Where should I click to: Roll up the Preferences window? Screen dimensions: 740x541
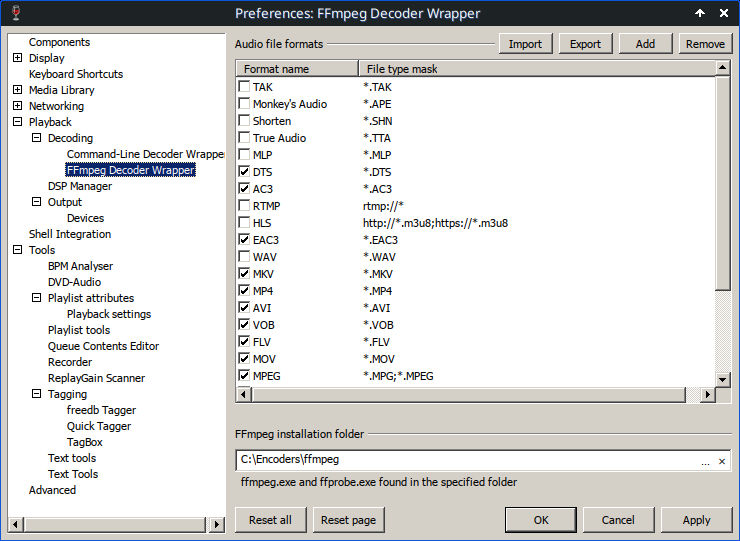pos(700,13)
